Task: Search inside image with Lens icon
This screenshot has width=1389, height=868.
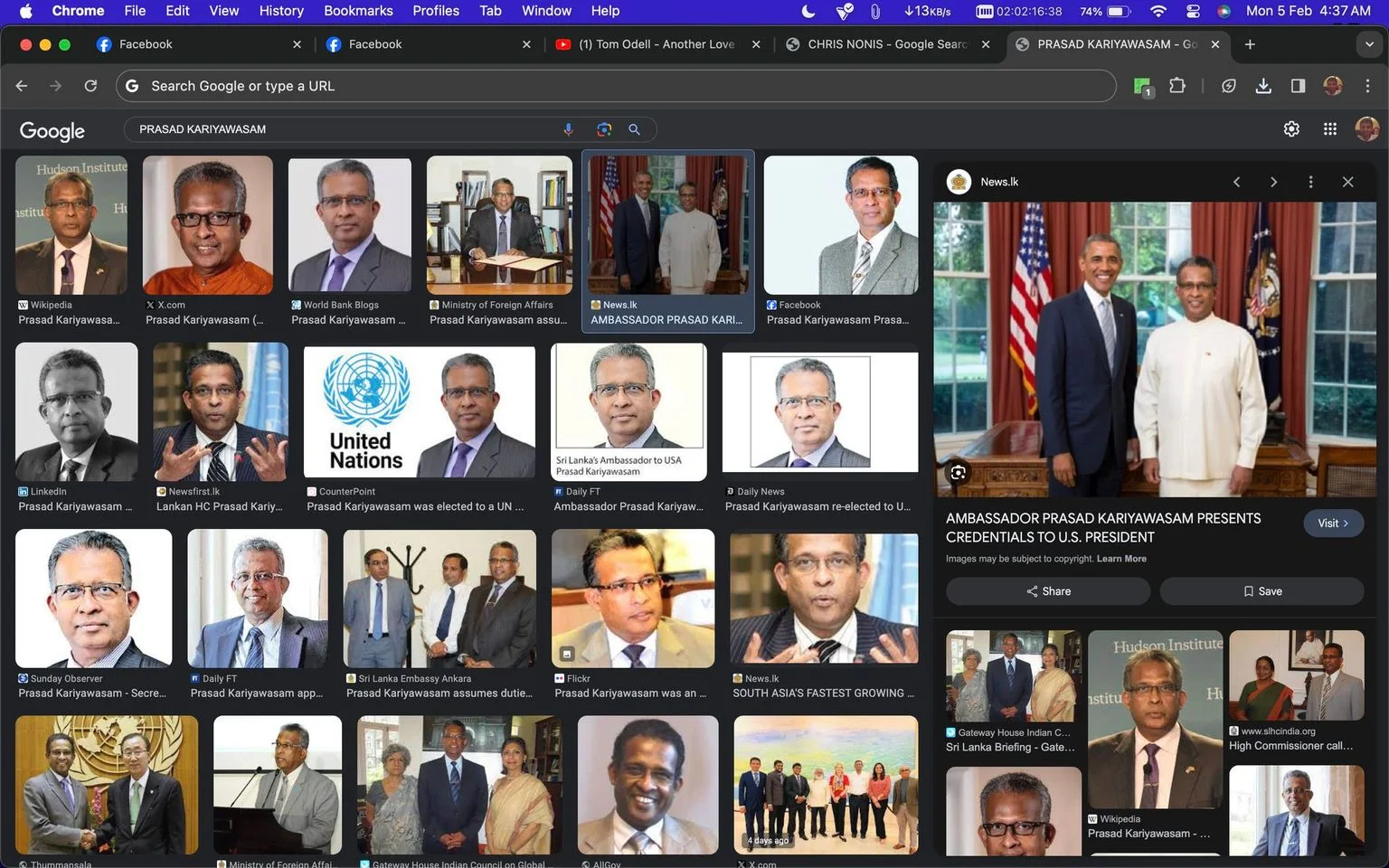Action: click(x=958, y=472)
